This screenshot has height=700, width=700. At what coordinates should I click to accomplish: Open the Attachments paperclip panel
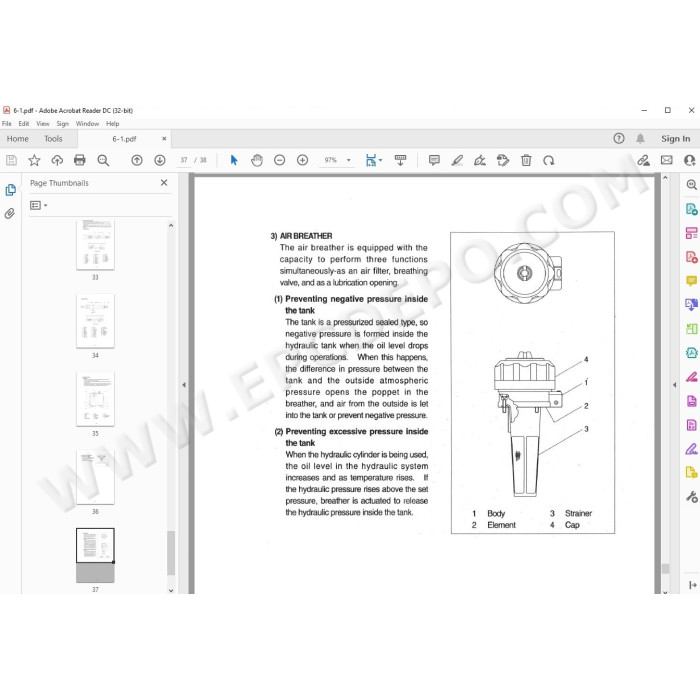click(10, 213)
